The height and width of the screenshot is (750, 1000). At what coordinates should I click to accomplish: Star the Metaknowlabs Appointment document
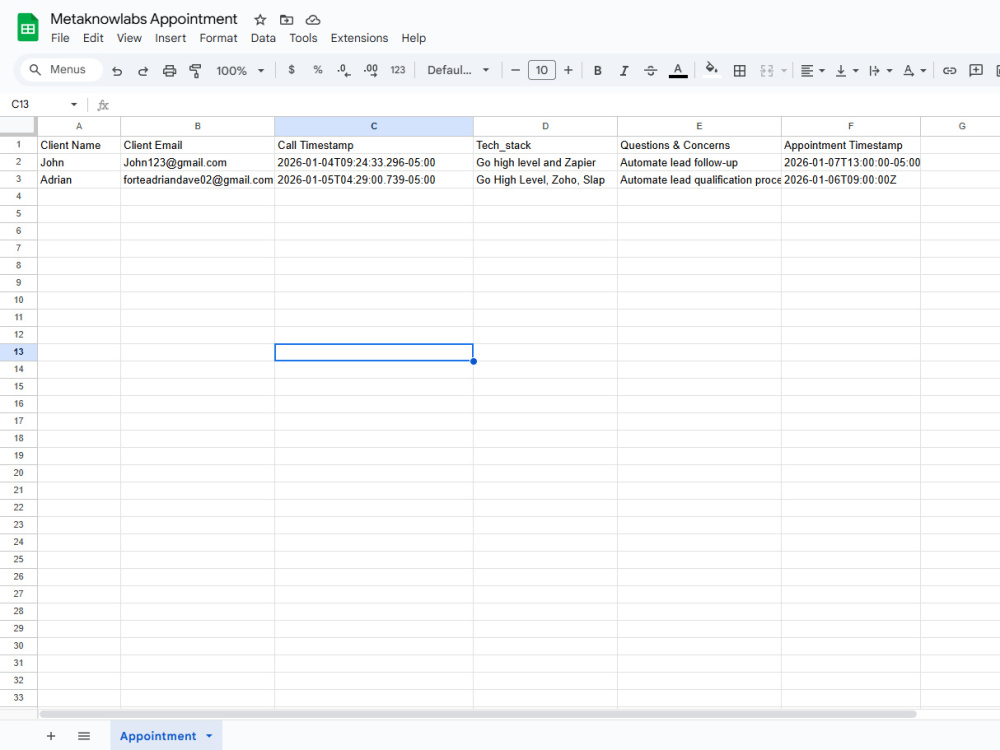point(260,20)
